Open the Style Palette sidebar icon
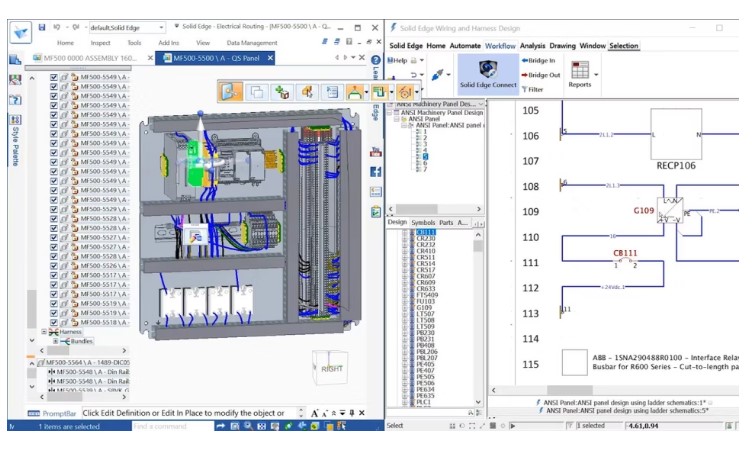Viewport: 752px width, 454px height. point(15,120)
